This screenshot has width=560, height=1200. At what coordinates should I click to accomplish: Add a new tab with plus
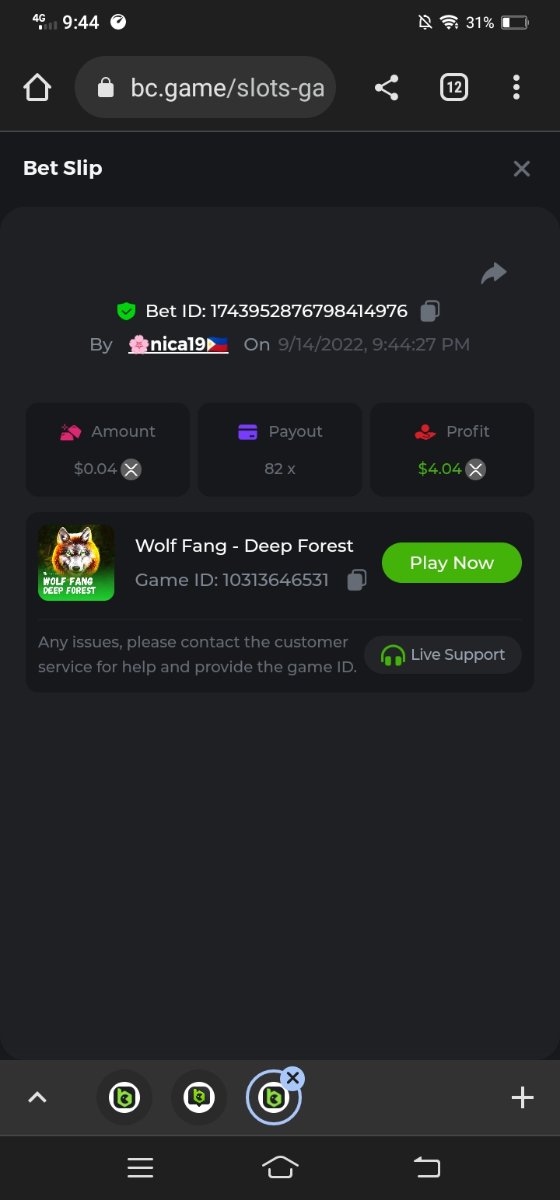coord(522,1098)
